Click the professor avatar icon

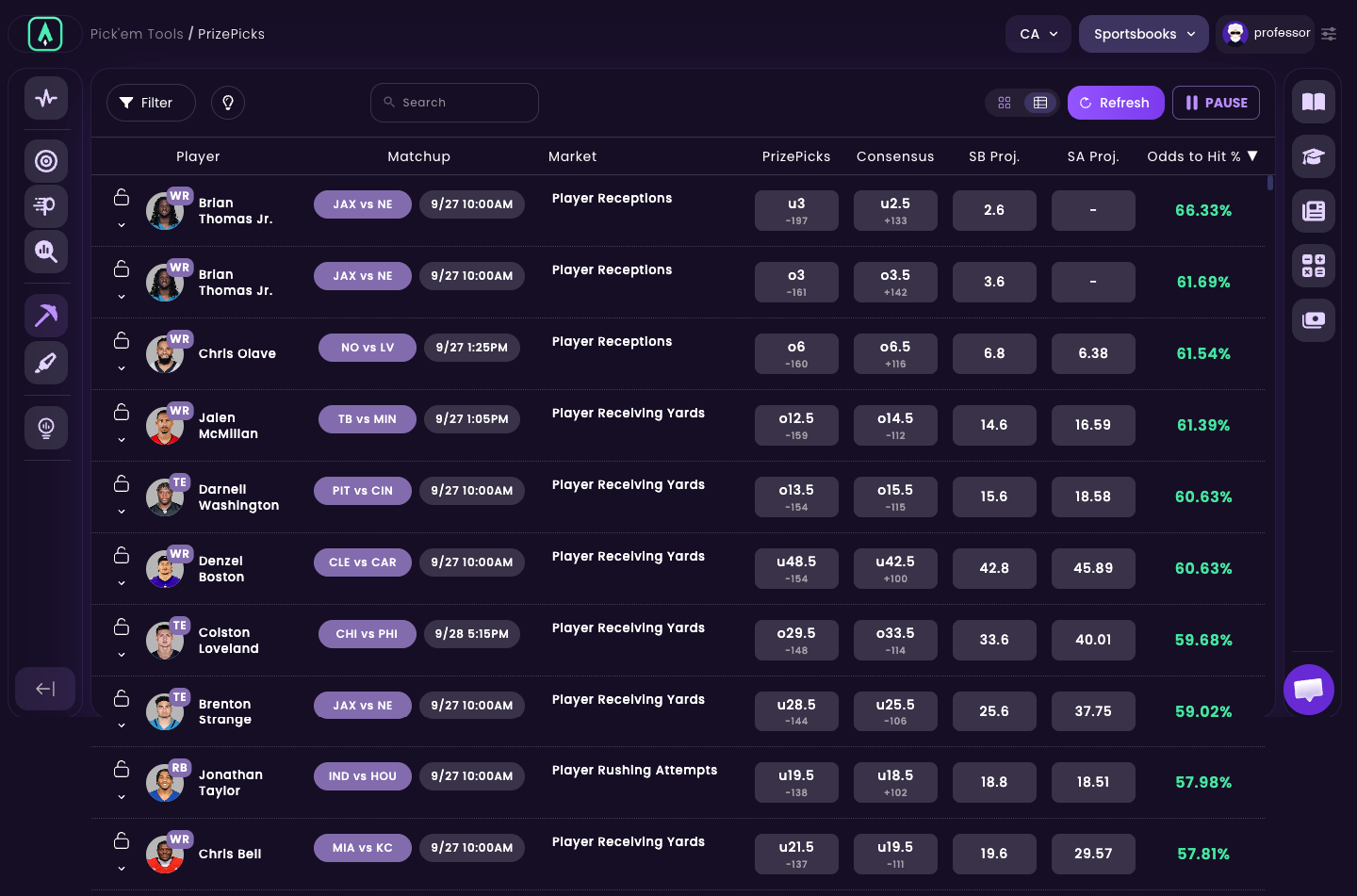(1235, 34)
